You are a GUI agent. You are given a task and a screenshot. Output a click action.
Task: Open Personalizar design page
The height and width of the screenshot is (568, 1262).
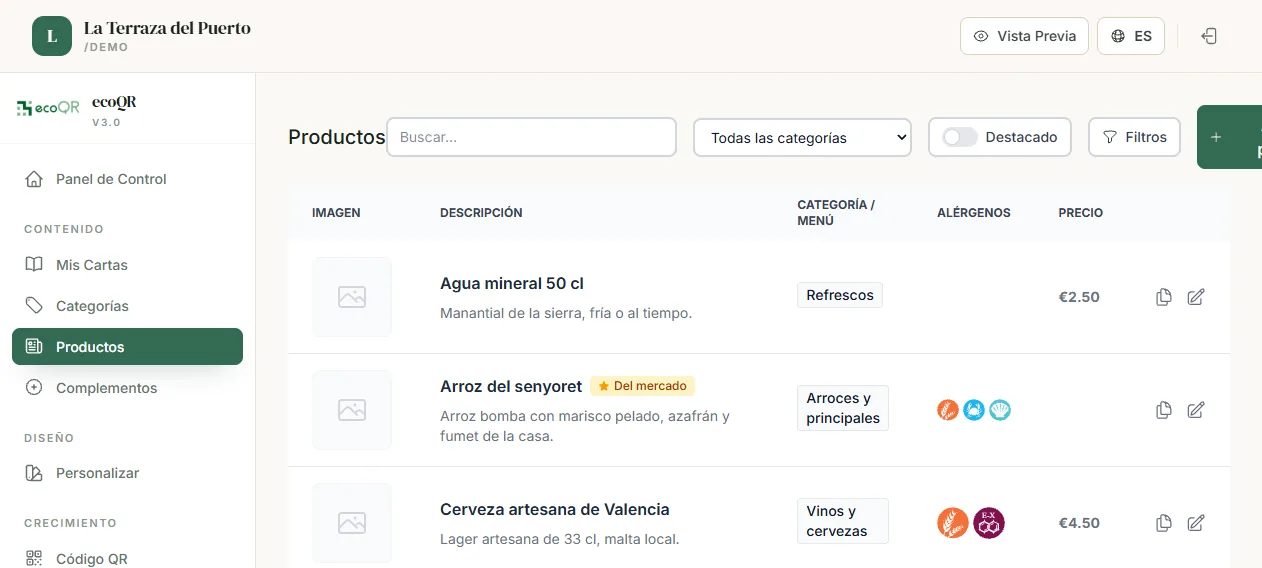click(x=127, y=473)
